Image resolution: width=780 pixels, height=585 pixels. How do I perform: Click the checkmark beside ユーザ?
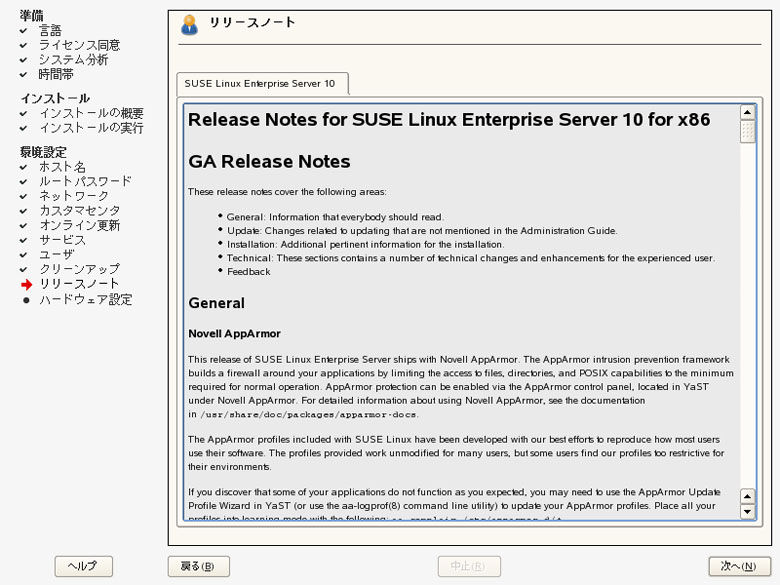click(23, 255)
